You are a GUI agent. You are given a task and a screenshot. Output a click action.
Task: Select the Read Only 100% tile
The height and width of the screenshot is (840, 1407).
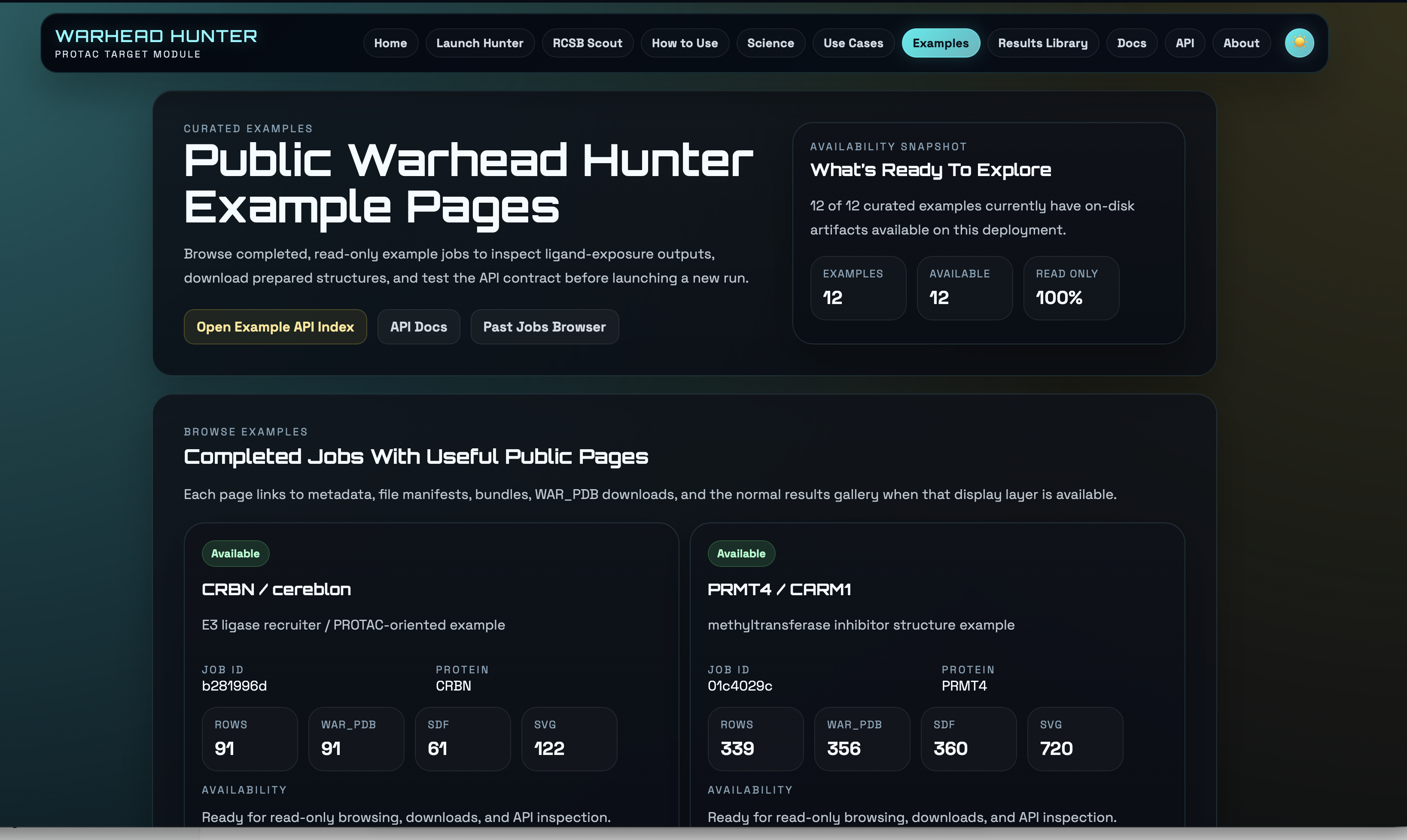coord(1071,288)
